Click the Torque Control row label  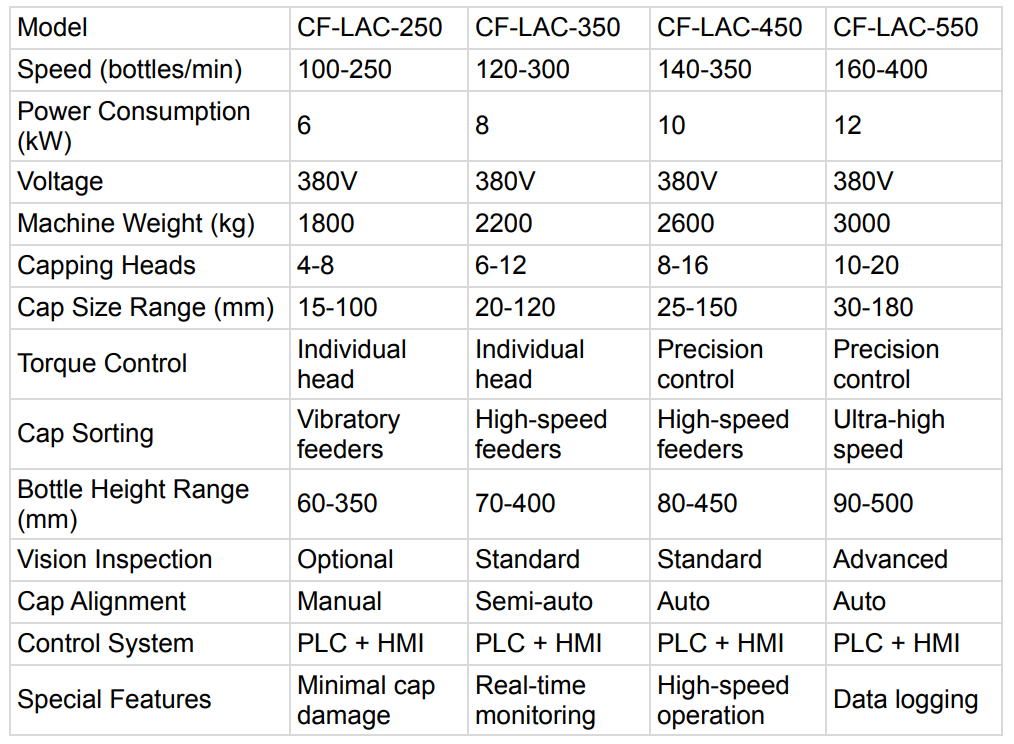[102, 363]
